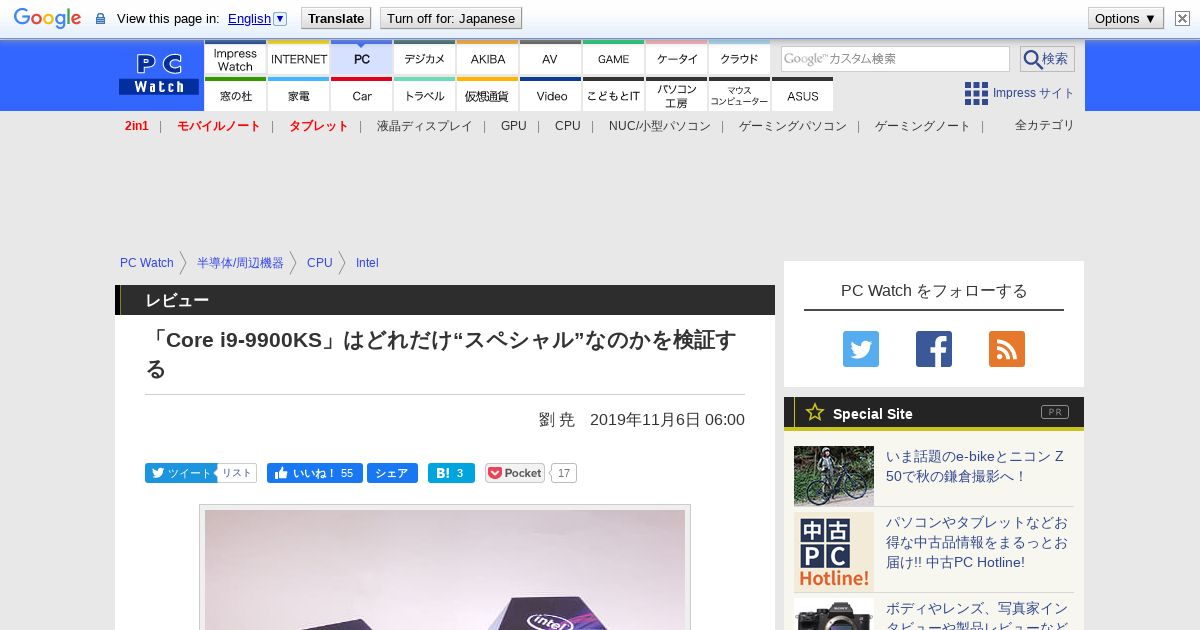1200x630 pixels.
Task: Click the Core i9-9900KS article image
Action: (x=445, y=568)
